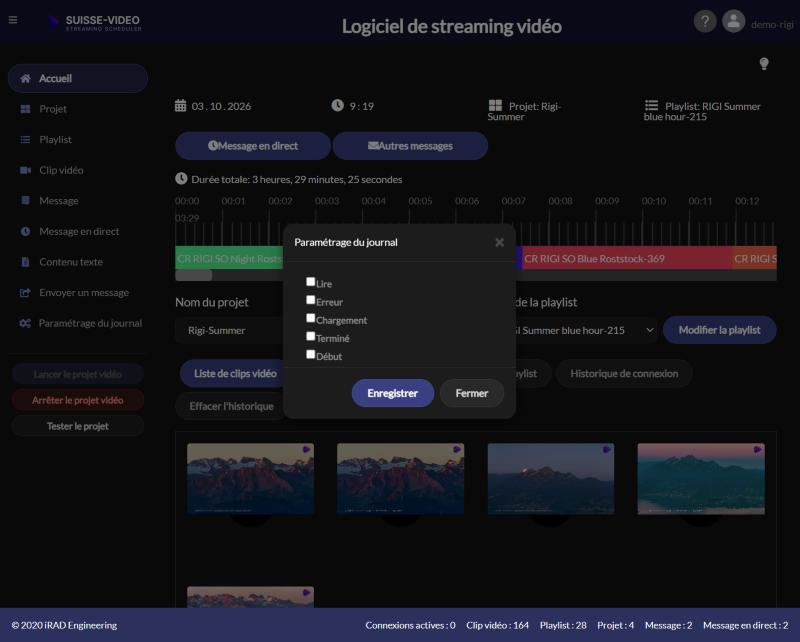Check the Erreur option
This screenshot has width=800, height=642.
pyautogui.click(x=310, y=300)
